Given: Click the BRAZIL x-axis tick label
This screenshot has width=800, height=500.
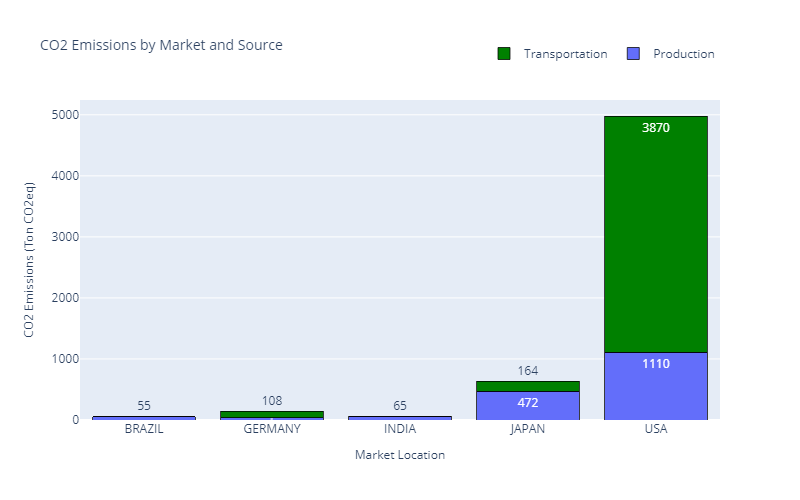Looking at the screenshot, I should [x=144, y=429].
